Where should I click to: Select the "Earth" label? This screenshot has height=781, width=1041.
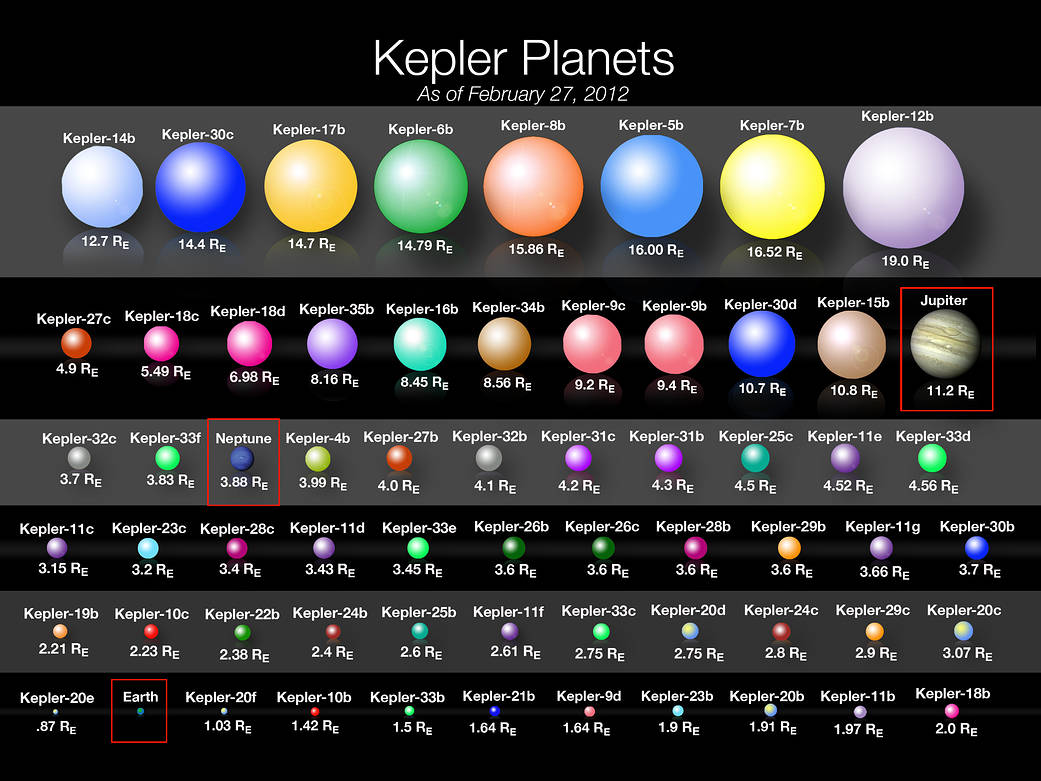coord(140,697)
